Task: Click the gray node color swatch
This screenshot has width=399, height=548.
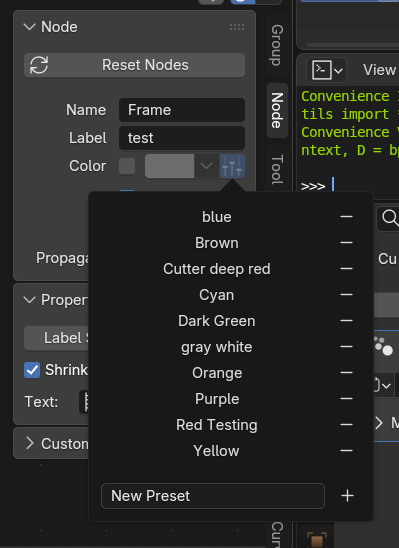Action: coord(169,166)
